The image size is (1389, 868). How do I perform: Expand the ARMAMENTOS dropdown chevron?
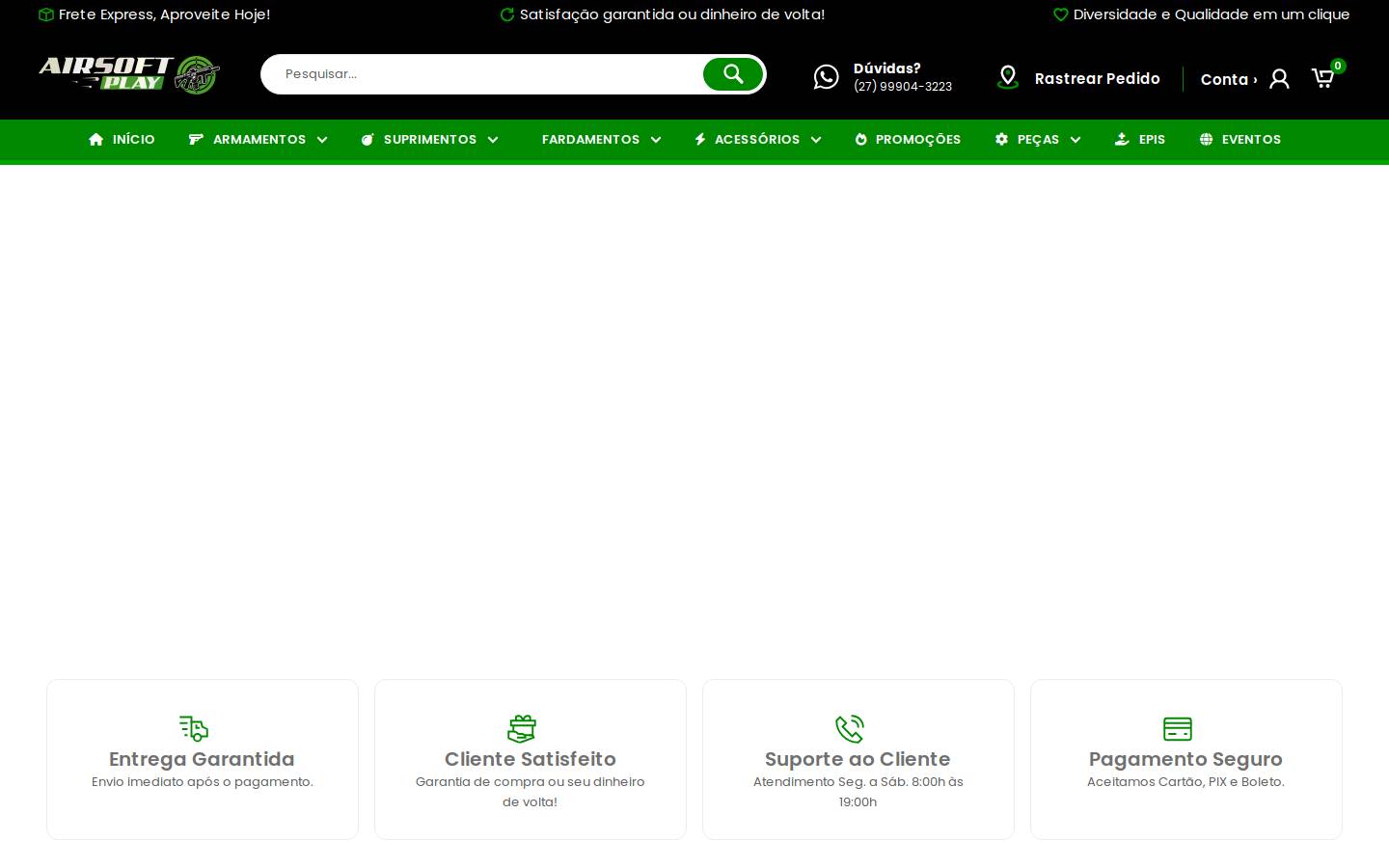coord(322,140)
